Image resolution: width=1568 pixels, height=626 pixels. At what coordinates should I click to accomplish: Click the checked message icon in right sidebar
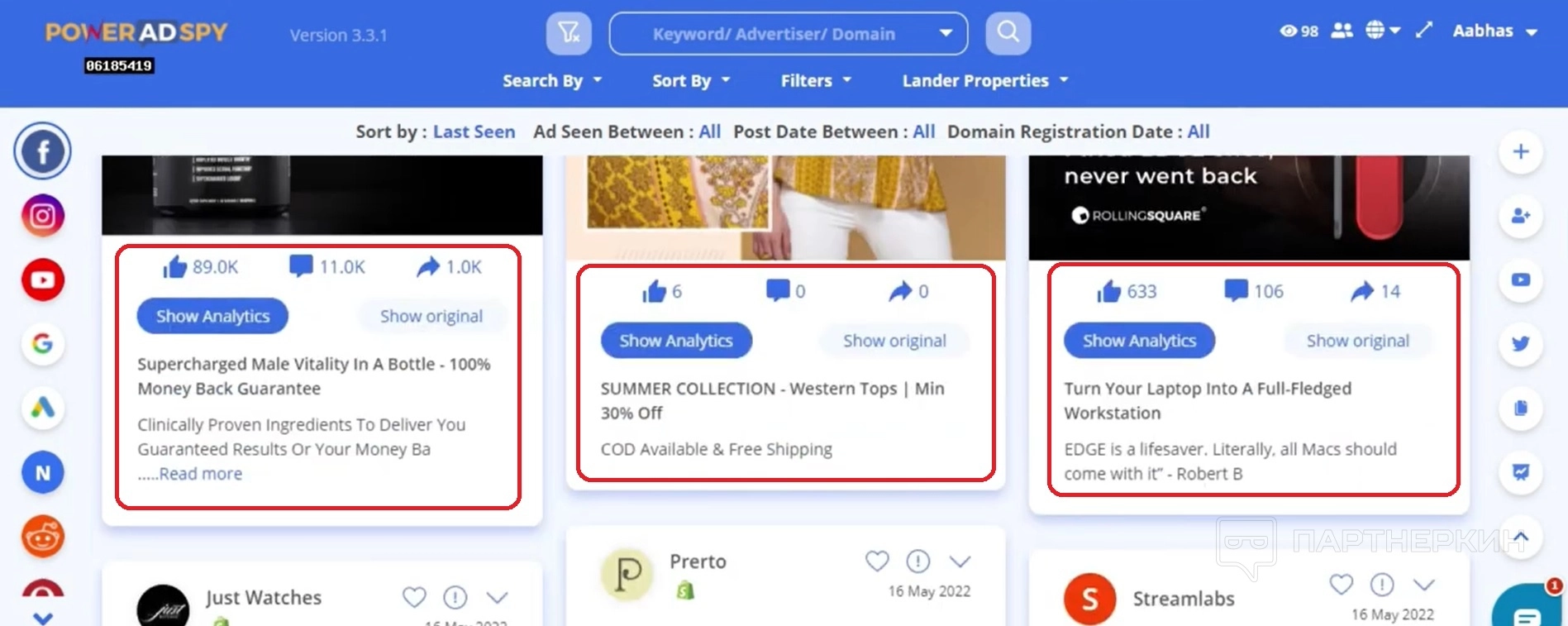click(1521, 472)
